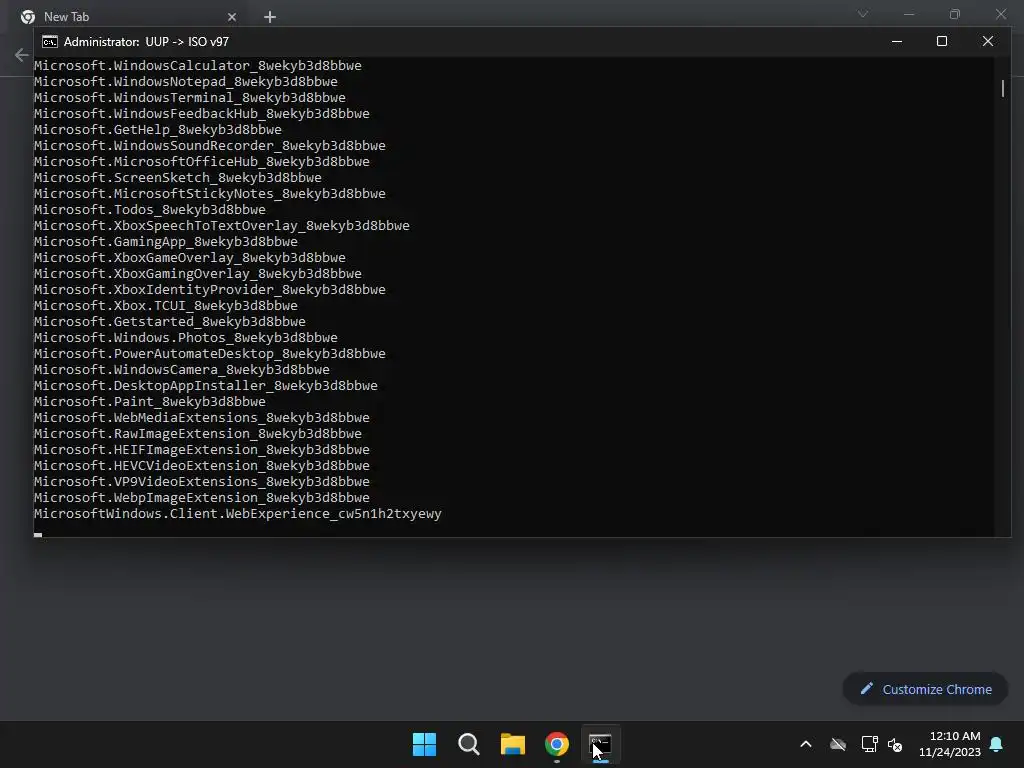Click Microsoft.HEIFImageExtension_8wekyb3d8bbwe line
1024x768 pixels.
[x=202, y=449]
